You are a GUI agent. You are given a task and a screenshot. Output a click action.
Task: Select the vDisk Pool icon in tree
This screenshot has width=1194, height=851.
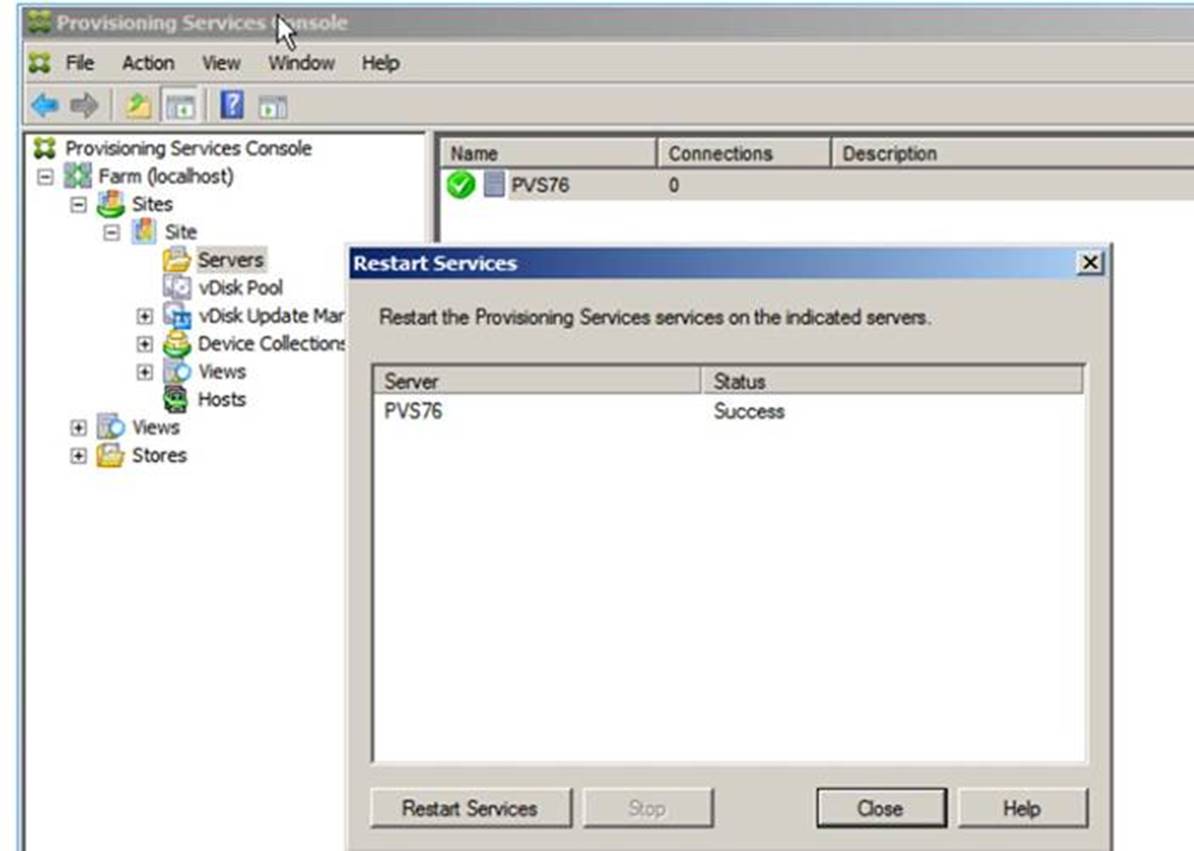(x=176, y=288)
